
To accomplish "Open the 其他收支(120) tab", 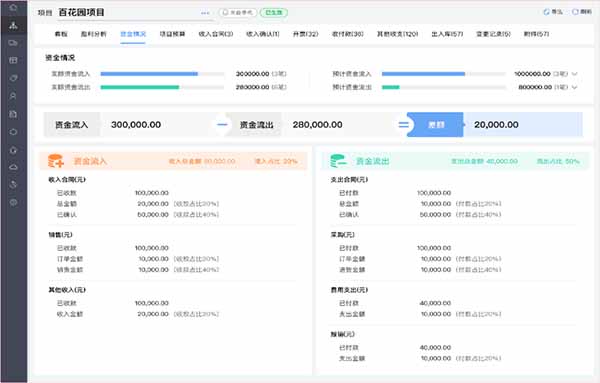I will pos(398,34).
